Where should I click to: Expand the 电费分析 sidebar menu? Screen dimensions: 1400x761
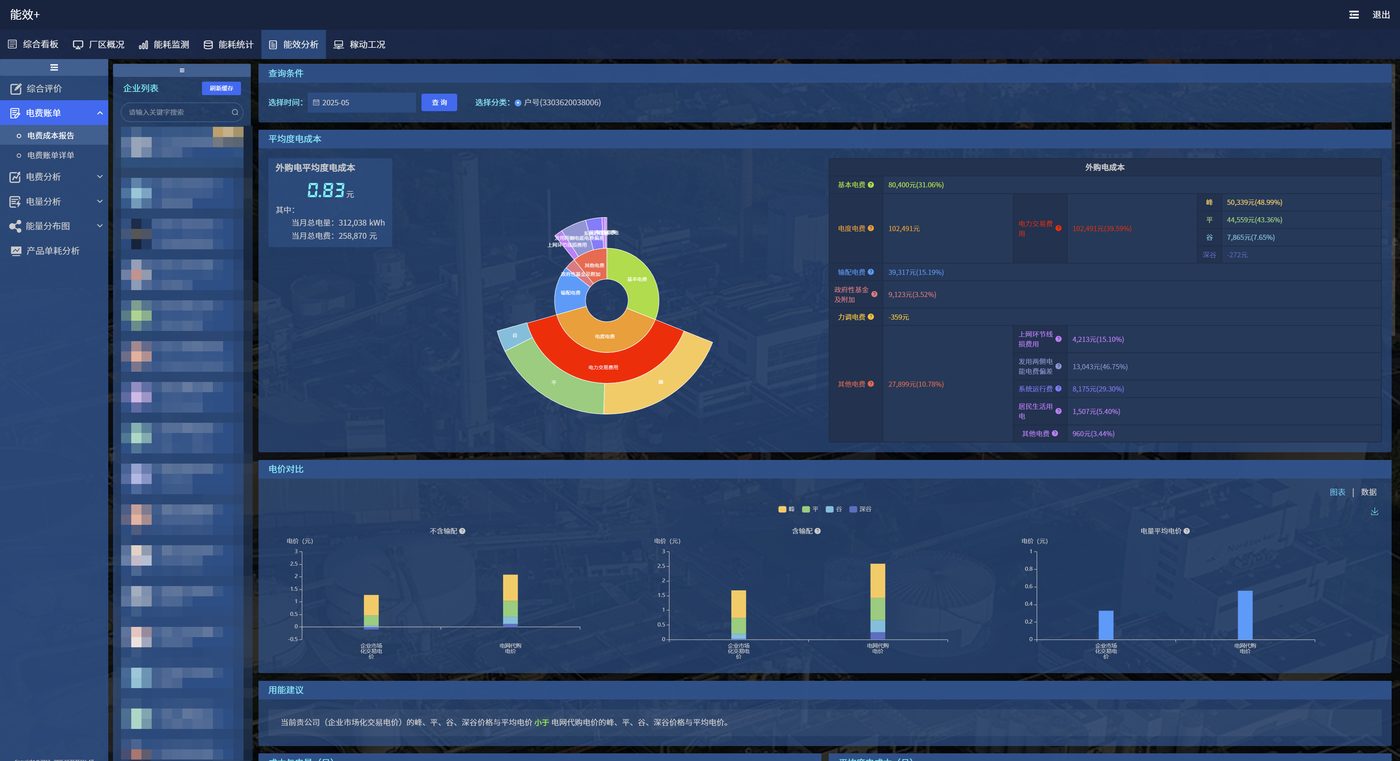[54, 177]
